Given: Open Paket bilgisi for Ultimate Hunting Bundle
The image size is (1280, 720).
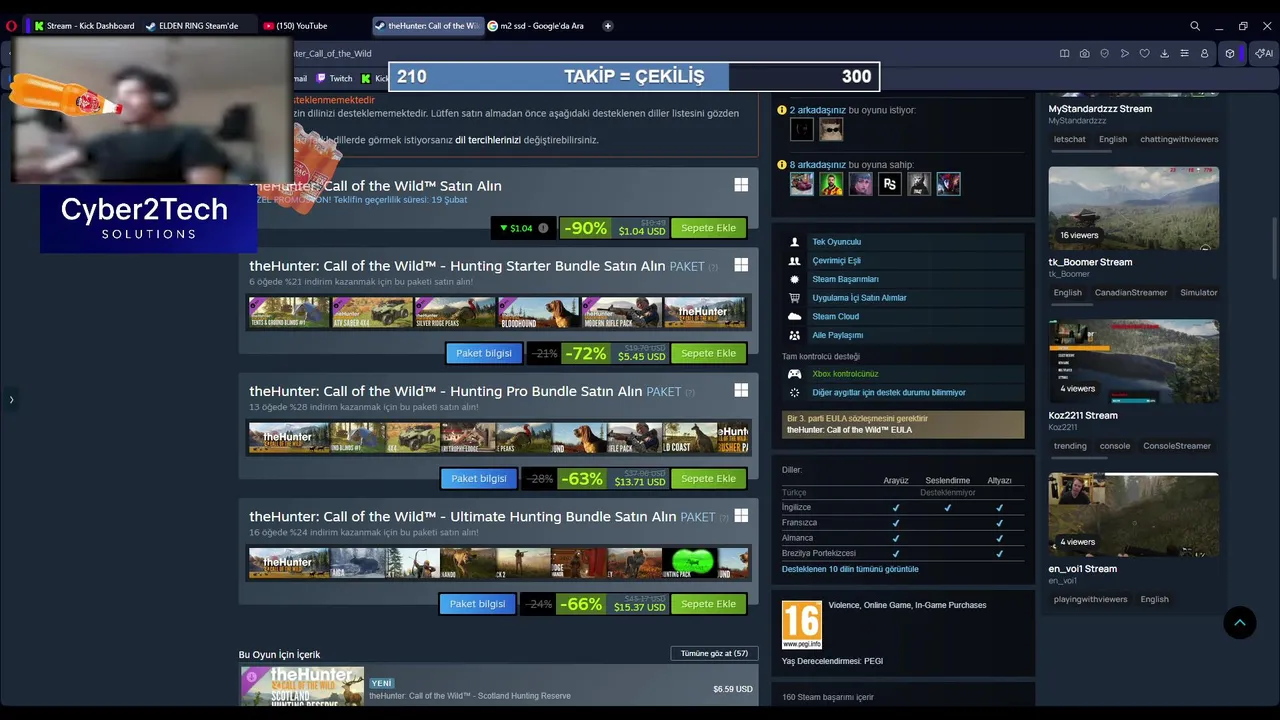Looking at the screenshot, I should point(477,604).
